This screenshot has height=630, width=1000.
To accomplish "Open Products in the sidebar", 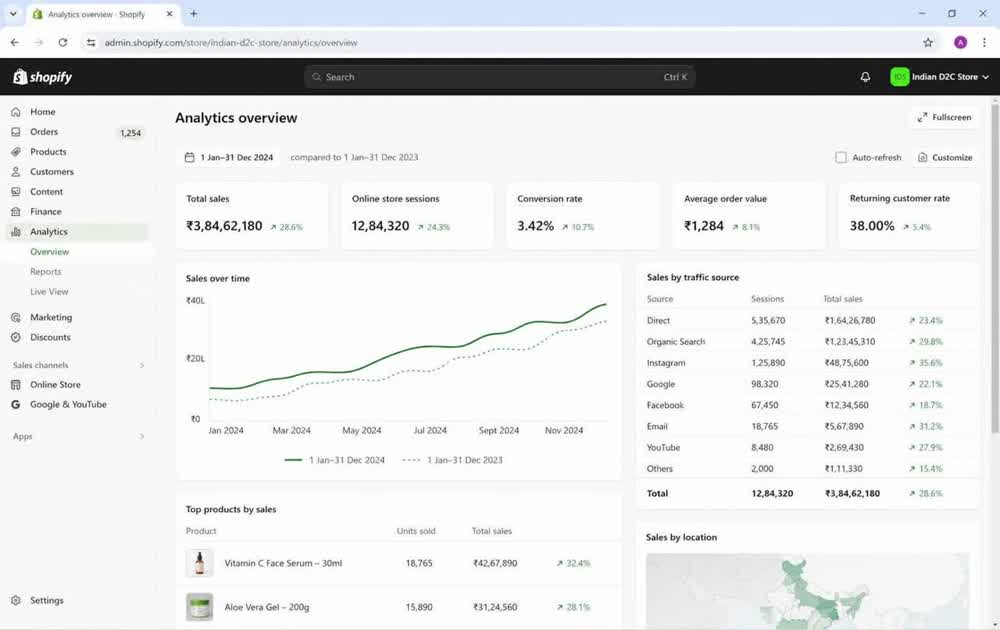I will tap(77, 152).
